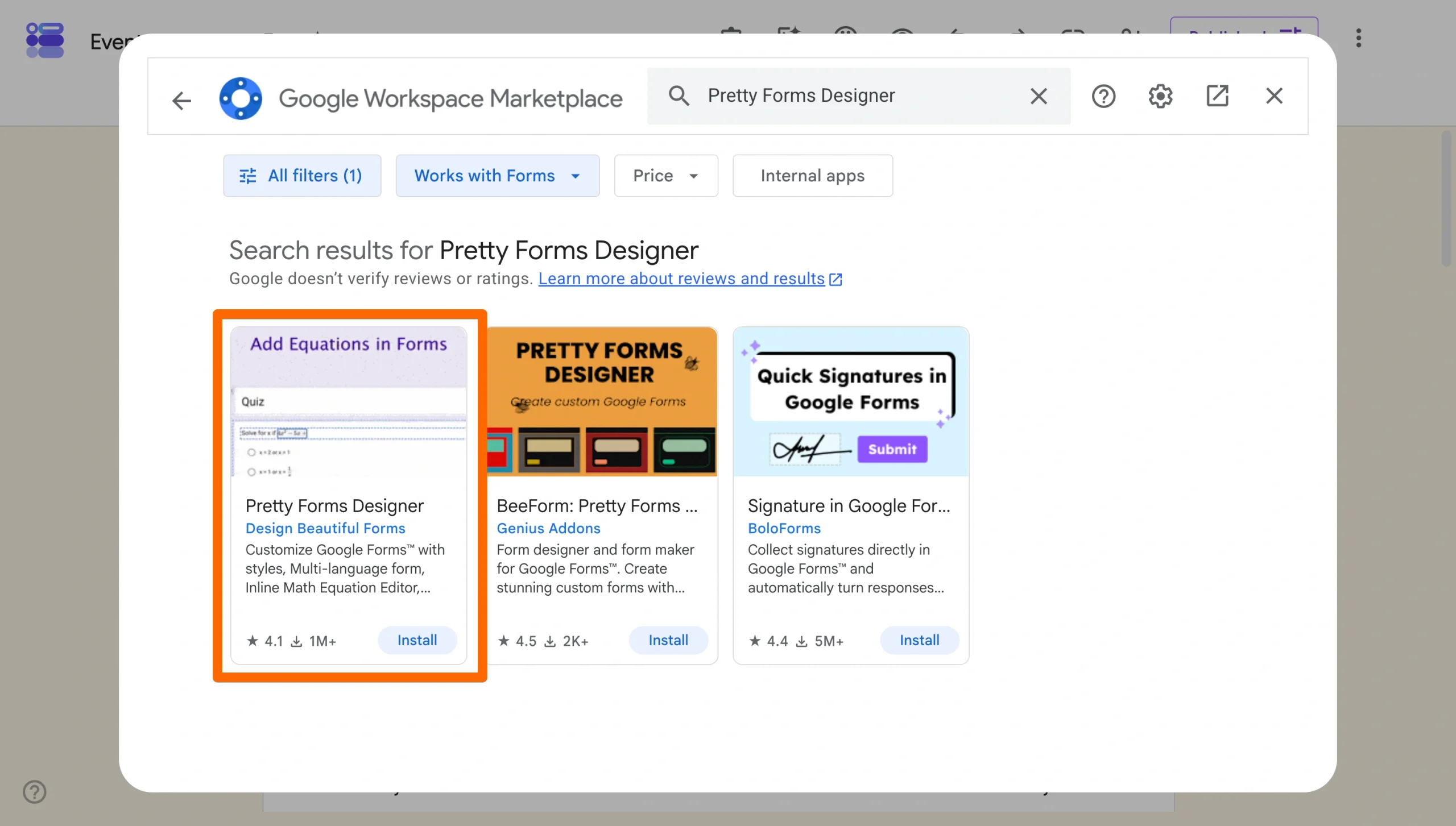
Task: Click the orange PRETTY FORMS DESIGNER thumbnail
Action: (603, 401)
